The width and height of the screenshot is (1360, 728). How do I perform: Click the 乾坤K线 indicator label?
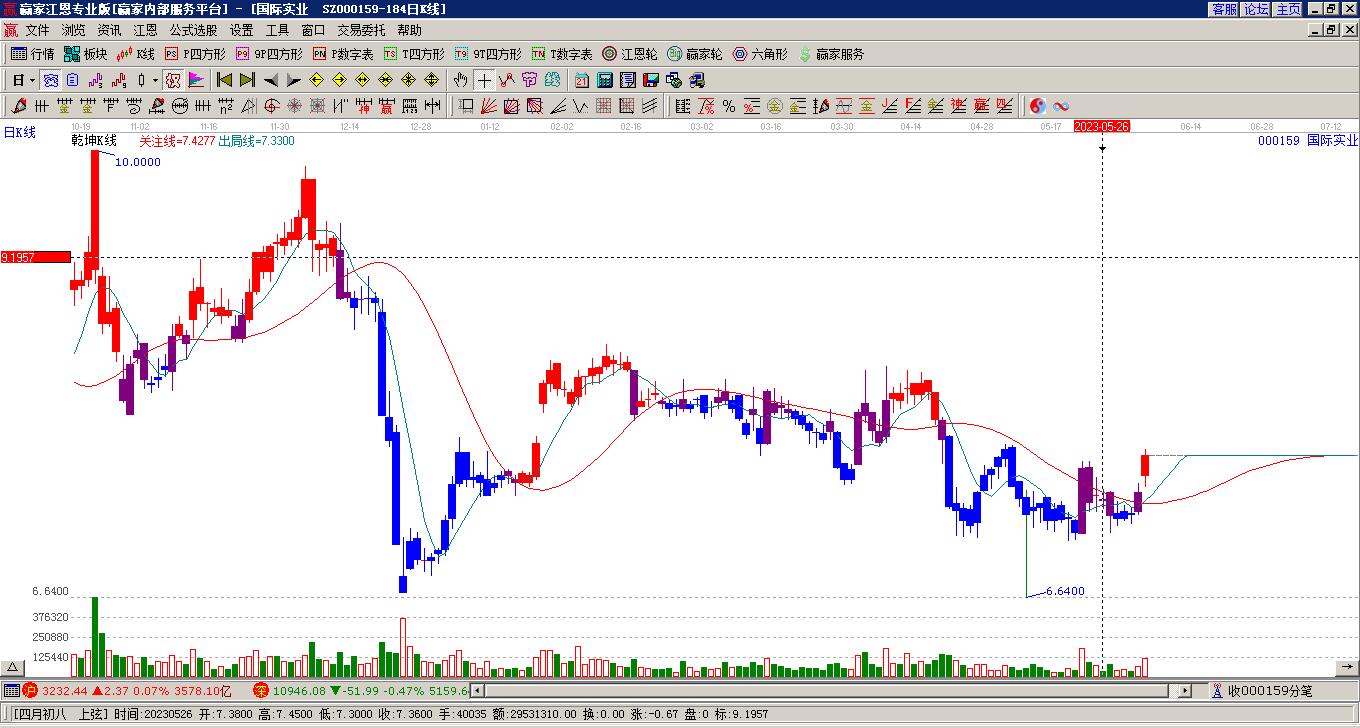tap(94, 140)
